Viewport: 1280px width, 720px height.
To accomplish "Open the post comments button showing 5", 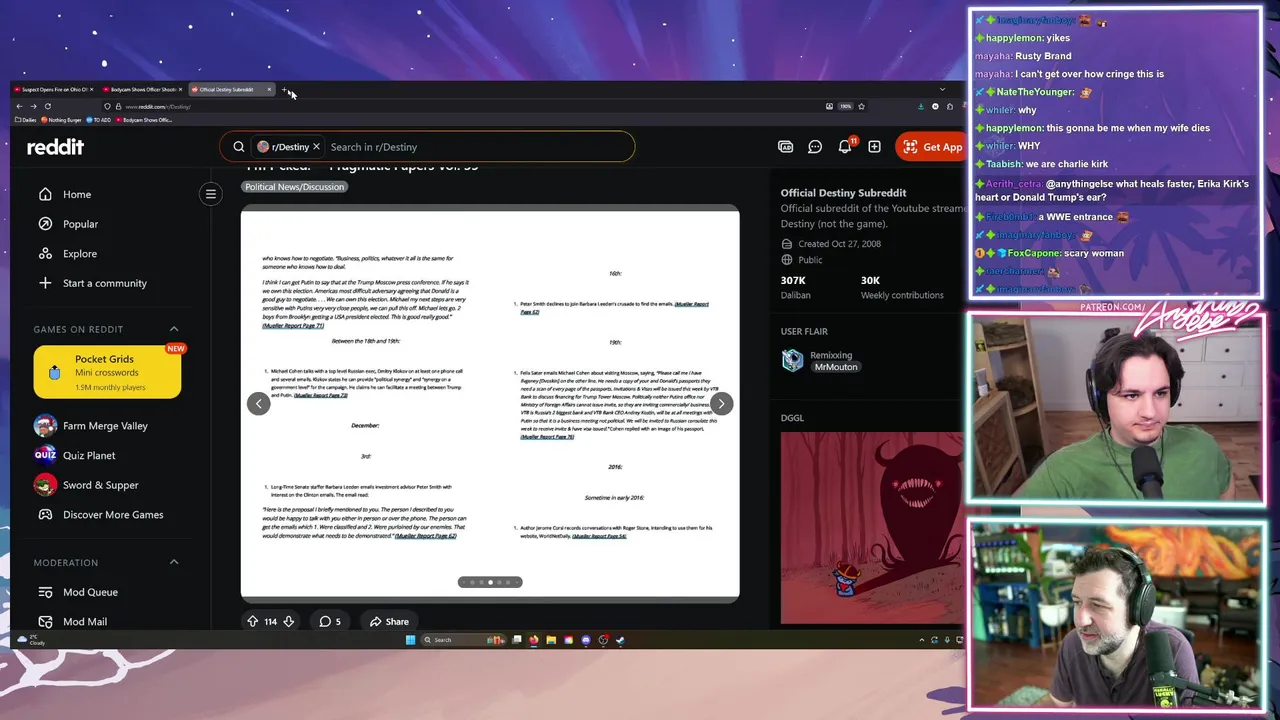I will tap(330, 621).
